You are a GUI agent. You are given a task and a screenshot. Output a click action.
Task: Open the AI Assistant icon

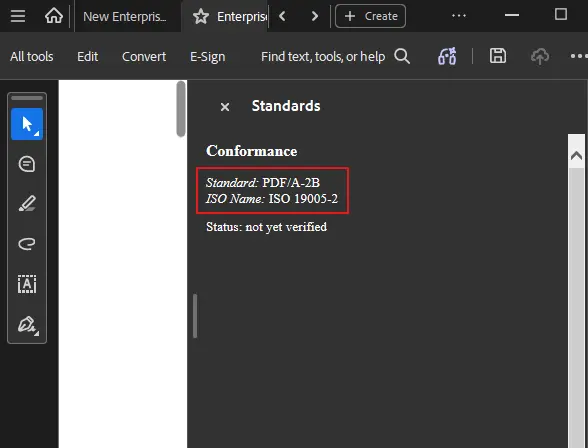pyautogui.click(x=447, y=56)
